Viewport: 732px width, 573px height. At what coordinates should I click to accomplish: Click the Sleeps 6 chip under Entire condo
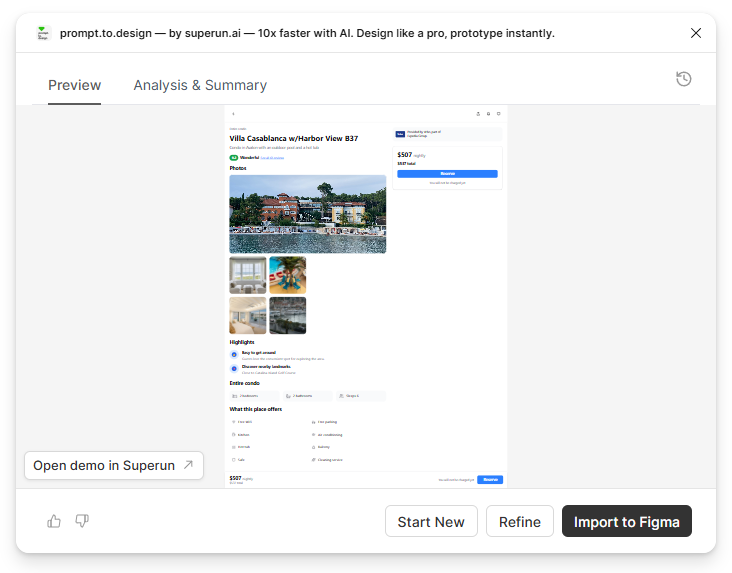tap(361, 396)
